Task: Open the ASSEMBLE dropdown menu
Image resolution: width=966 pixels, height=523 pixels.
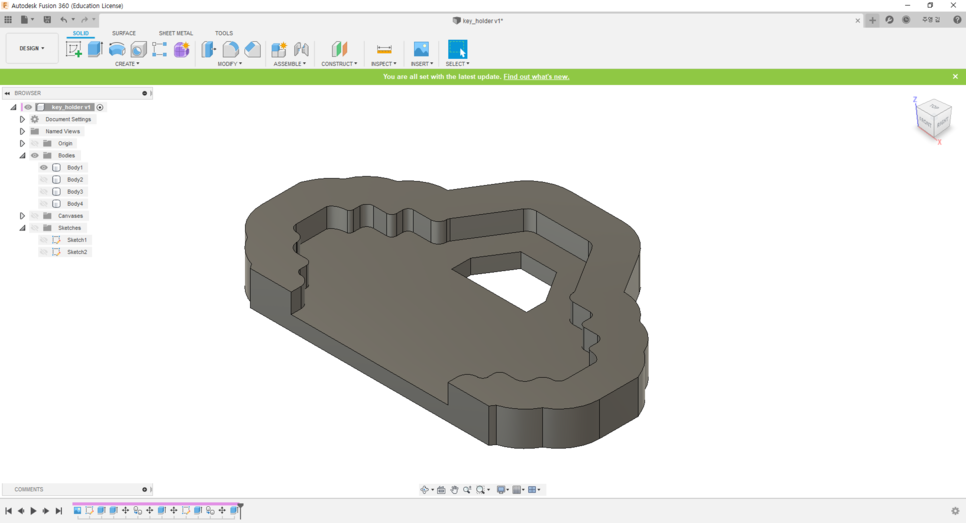Action: point(290,63)
